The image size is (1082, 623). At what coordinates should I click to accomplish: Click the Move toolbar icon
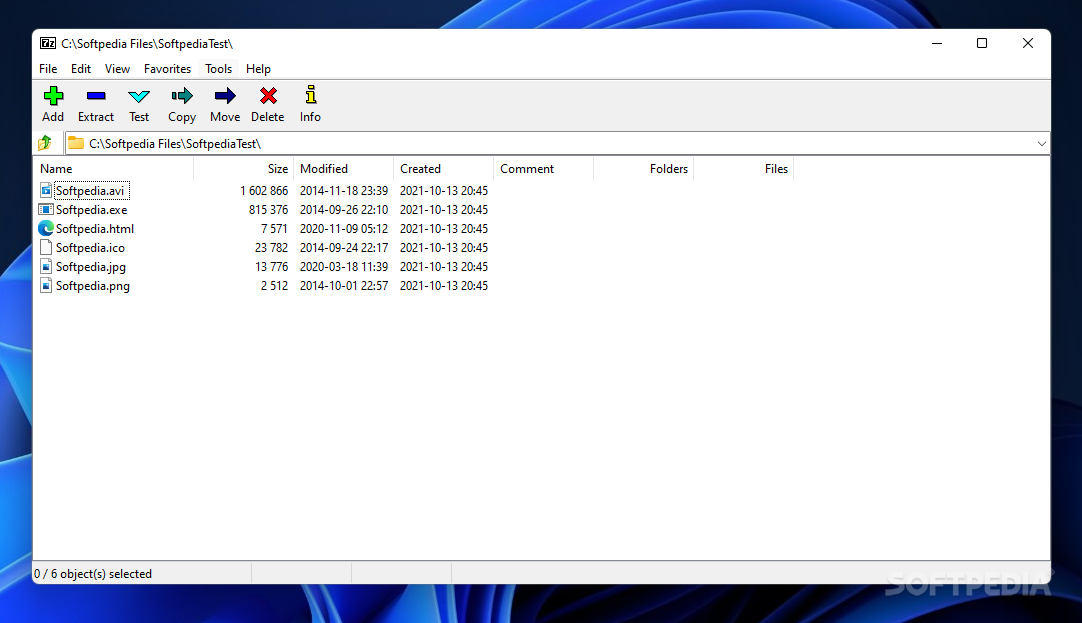tap(225, 96)
